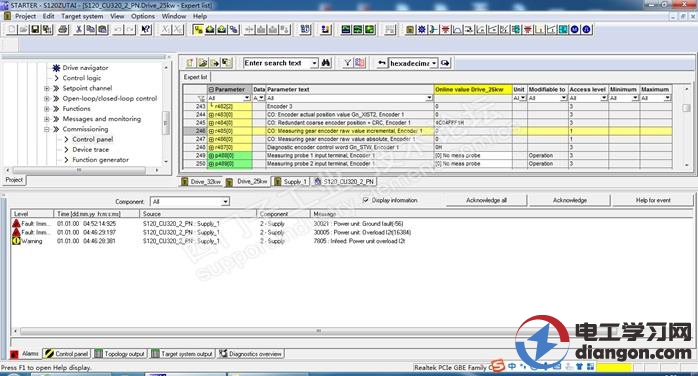The height and width of the screenshot is (376, 698).
Task: Click the third green monitor icon in toolbar
Action: tap(369, 29)
